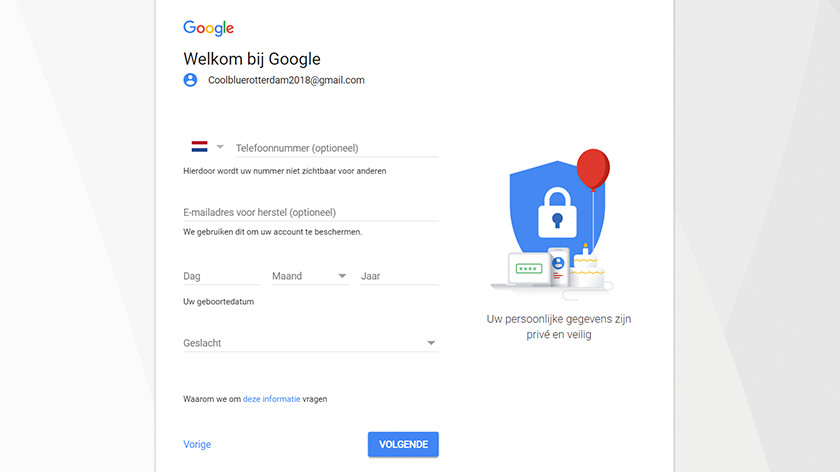Focus the Telefoonnummer (optioneel) field
The height and width of the screenshot is (473, 840).
click(336, 148)
